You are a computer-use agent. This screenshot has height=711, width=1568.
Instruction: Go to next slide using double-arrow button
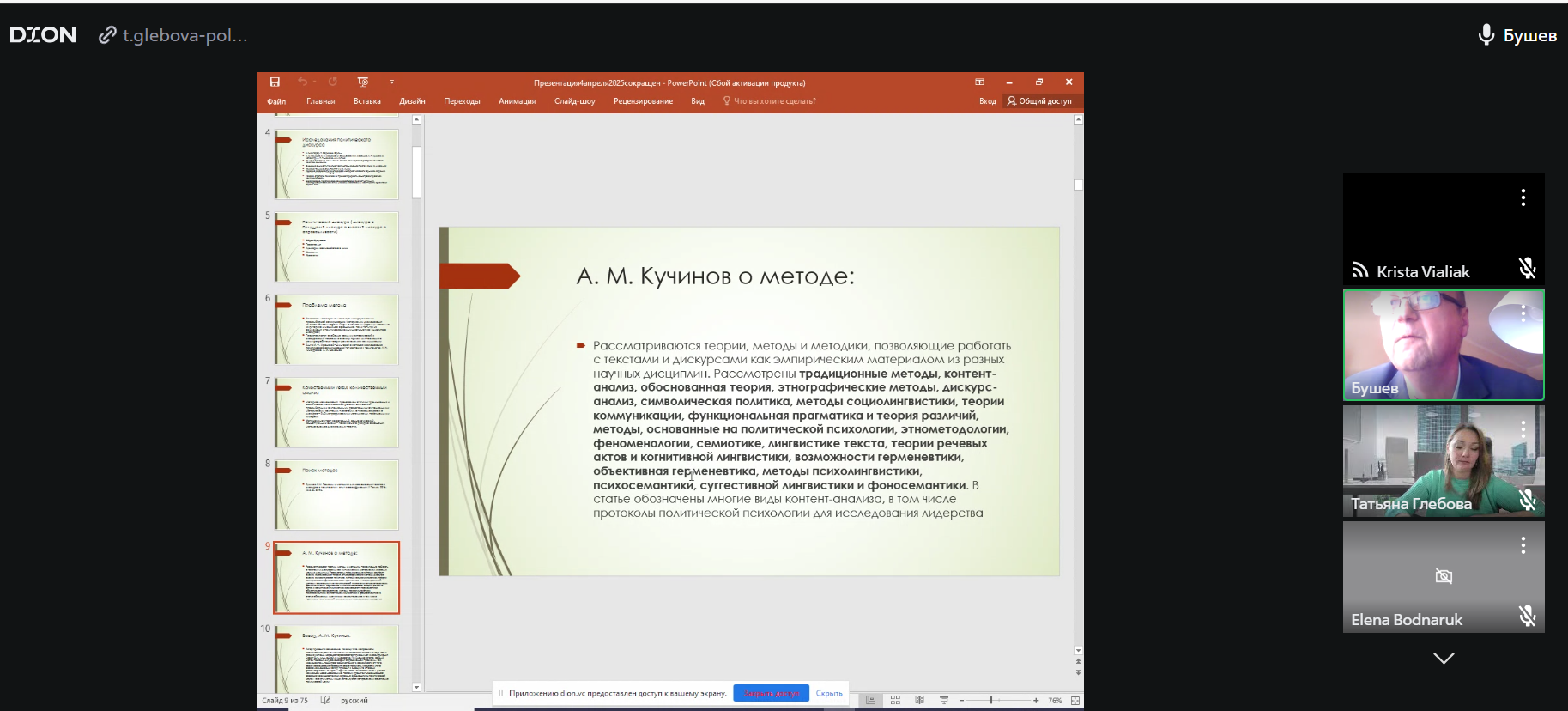coord(1078,672)
